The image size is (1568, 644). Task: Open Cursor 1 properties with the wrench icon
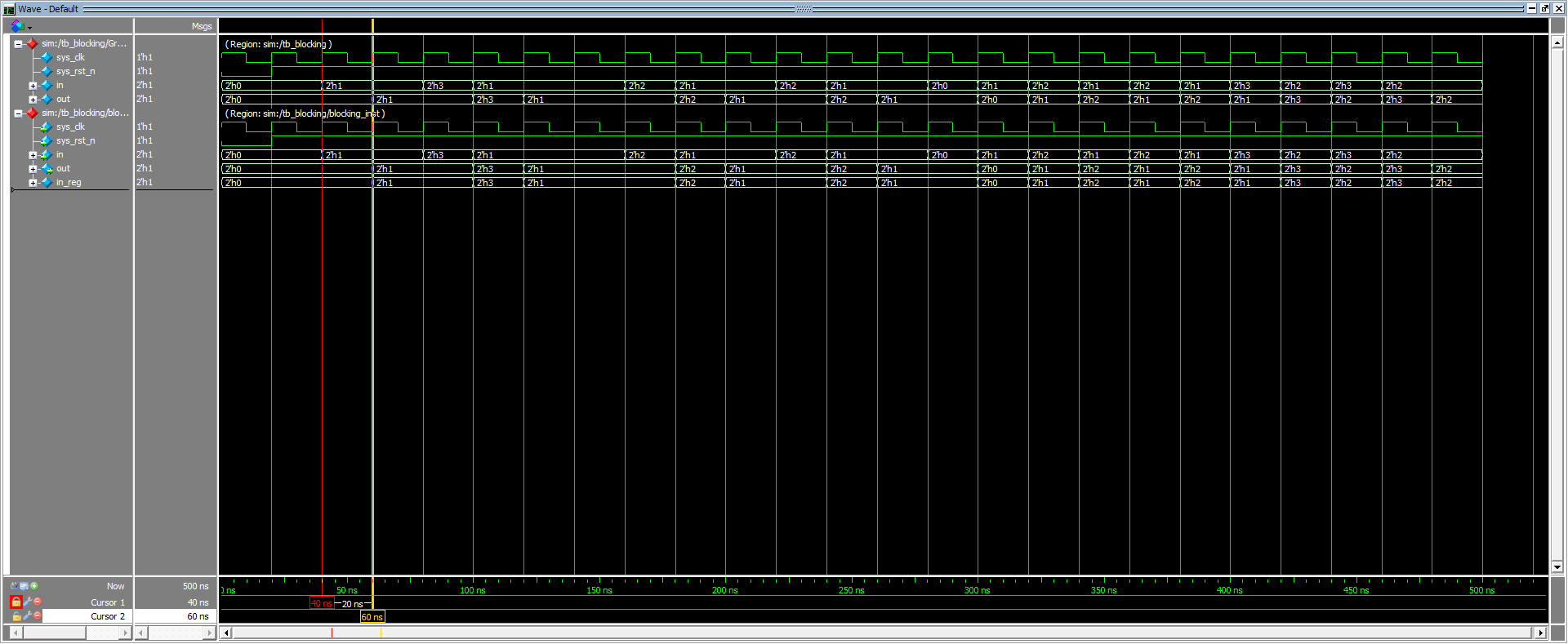click(x=27, y=602)
